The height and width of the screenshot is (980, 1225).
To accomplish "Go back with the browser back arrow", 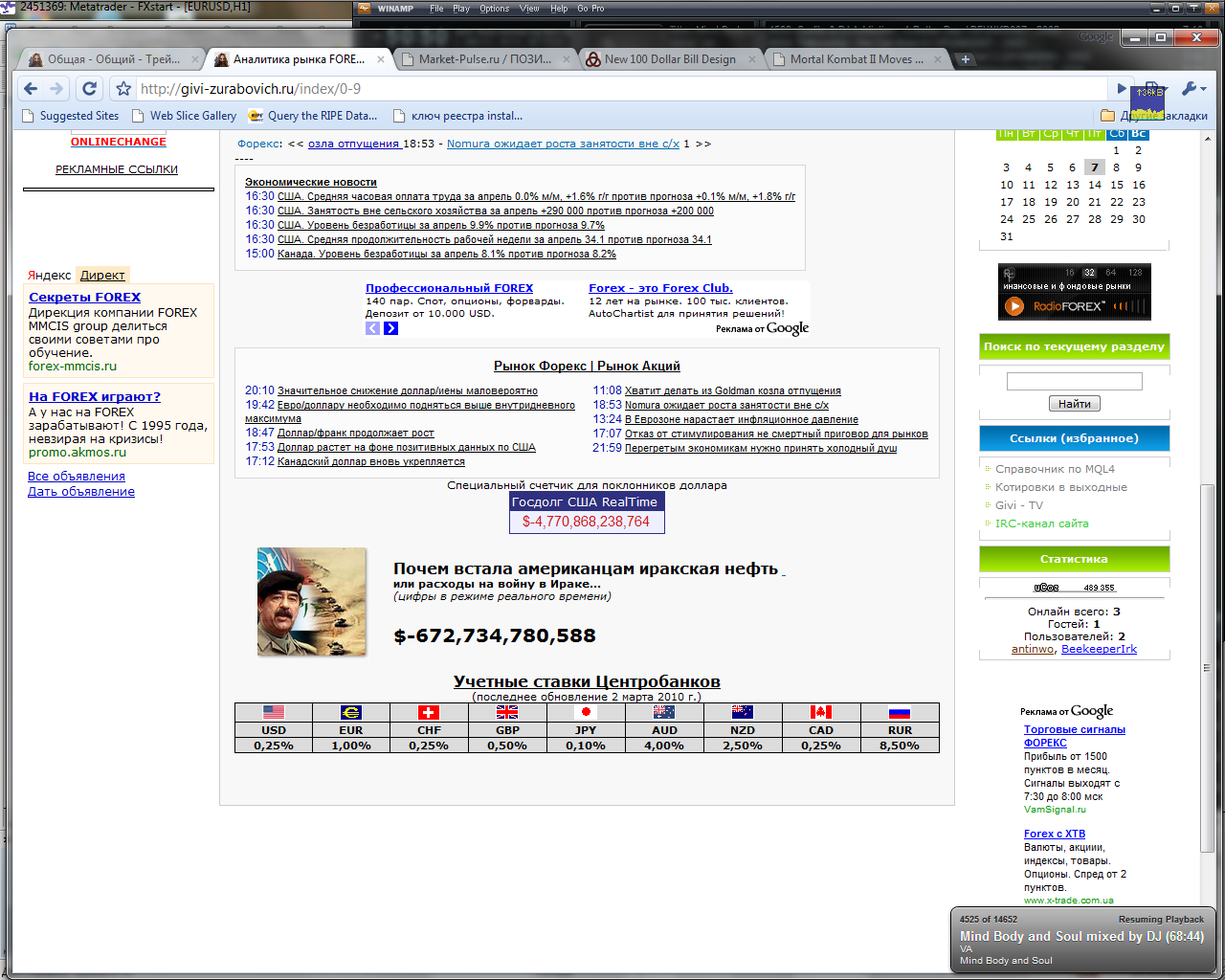I will 31,88.
